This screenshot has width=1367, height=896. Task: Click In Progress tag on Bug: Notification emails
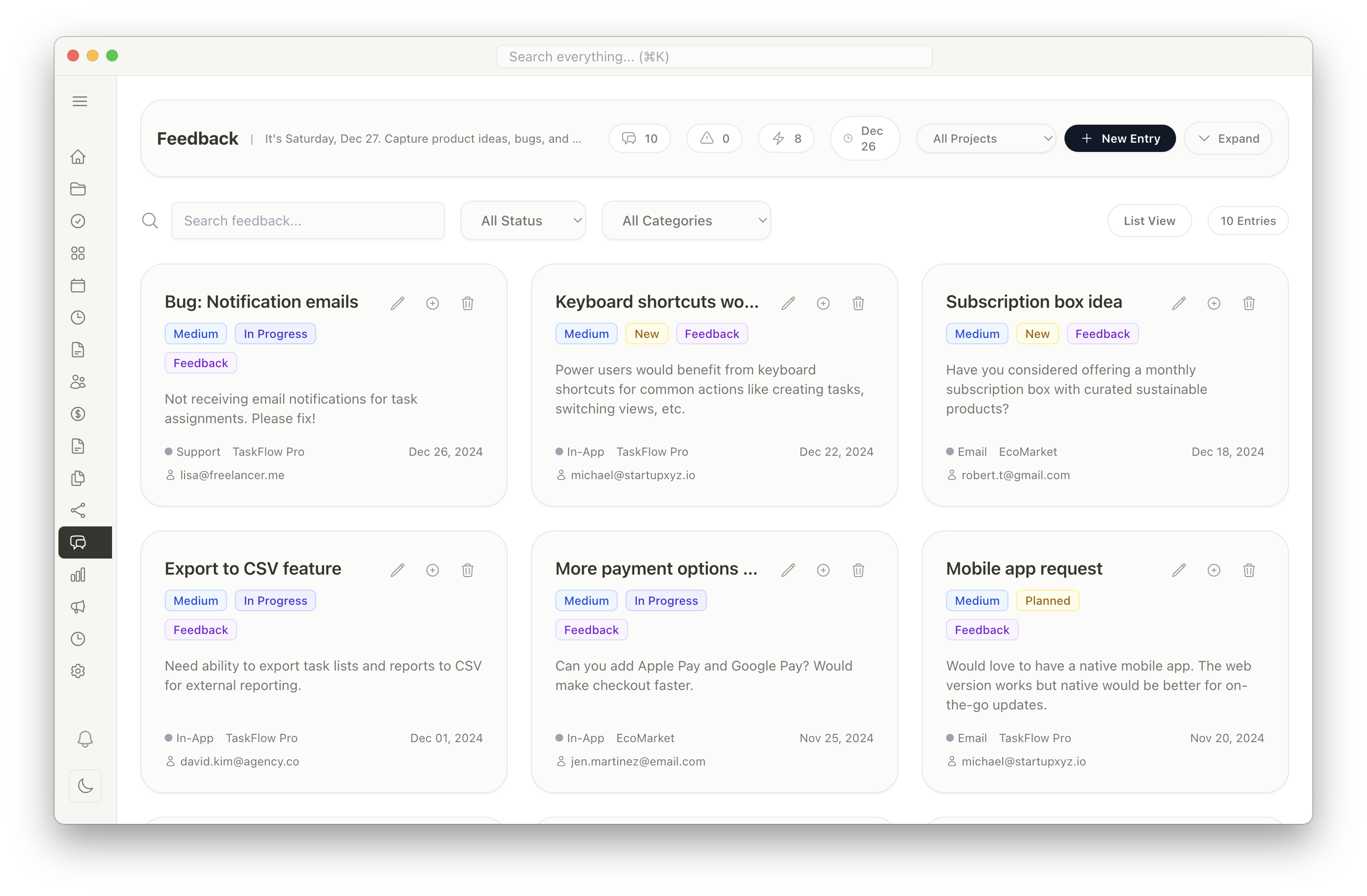coord(275,334)
